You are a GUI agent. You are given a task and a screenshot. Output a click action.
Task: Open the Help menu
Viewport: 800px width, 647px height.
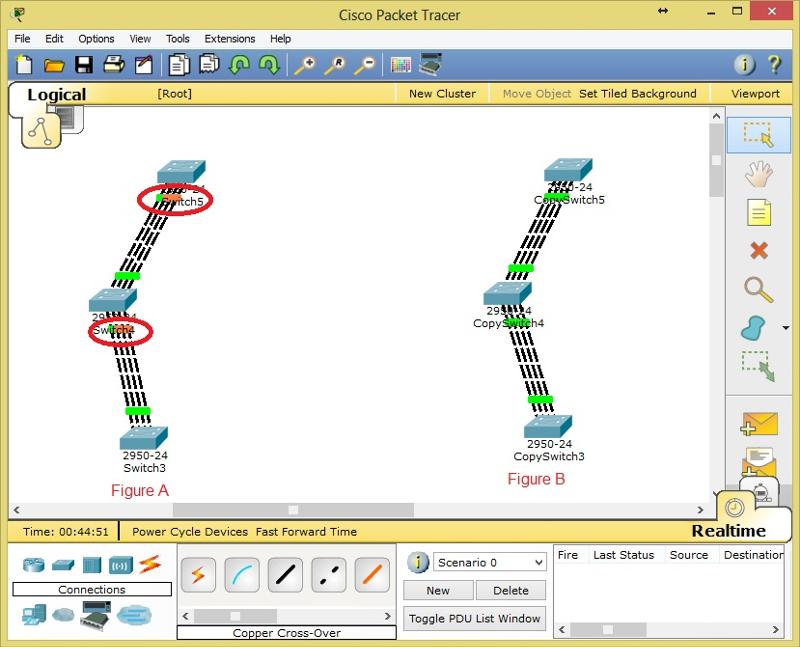[280, 39]
